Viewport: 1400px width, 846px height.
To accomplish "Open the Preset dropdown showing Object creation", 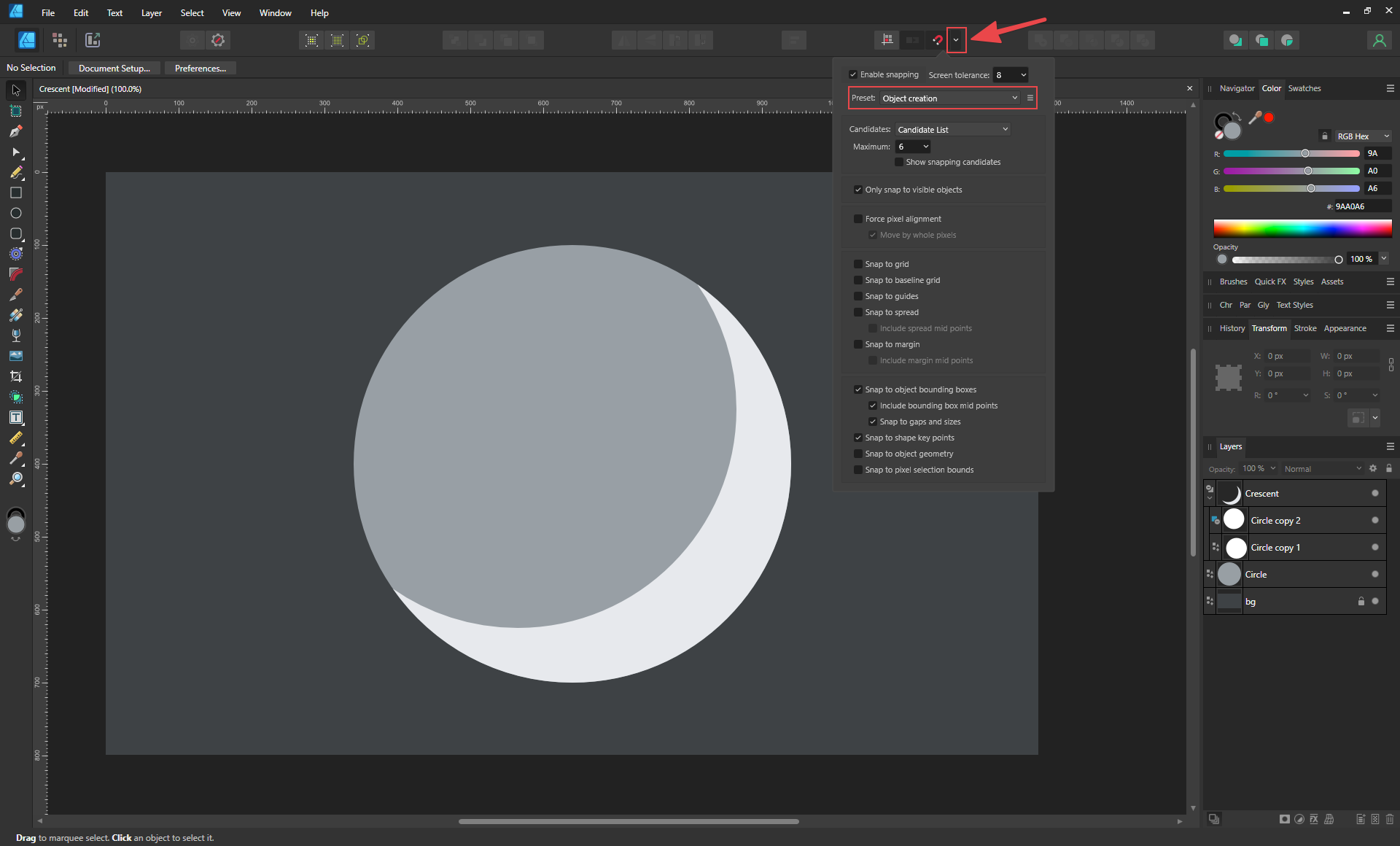I will pos(948,98).
